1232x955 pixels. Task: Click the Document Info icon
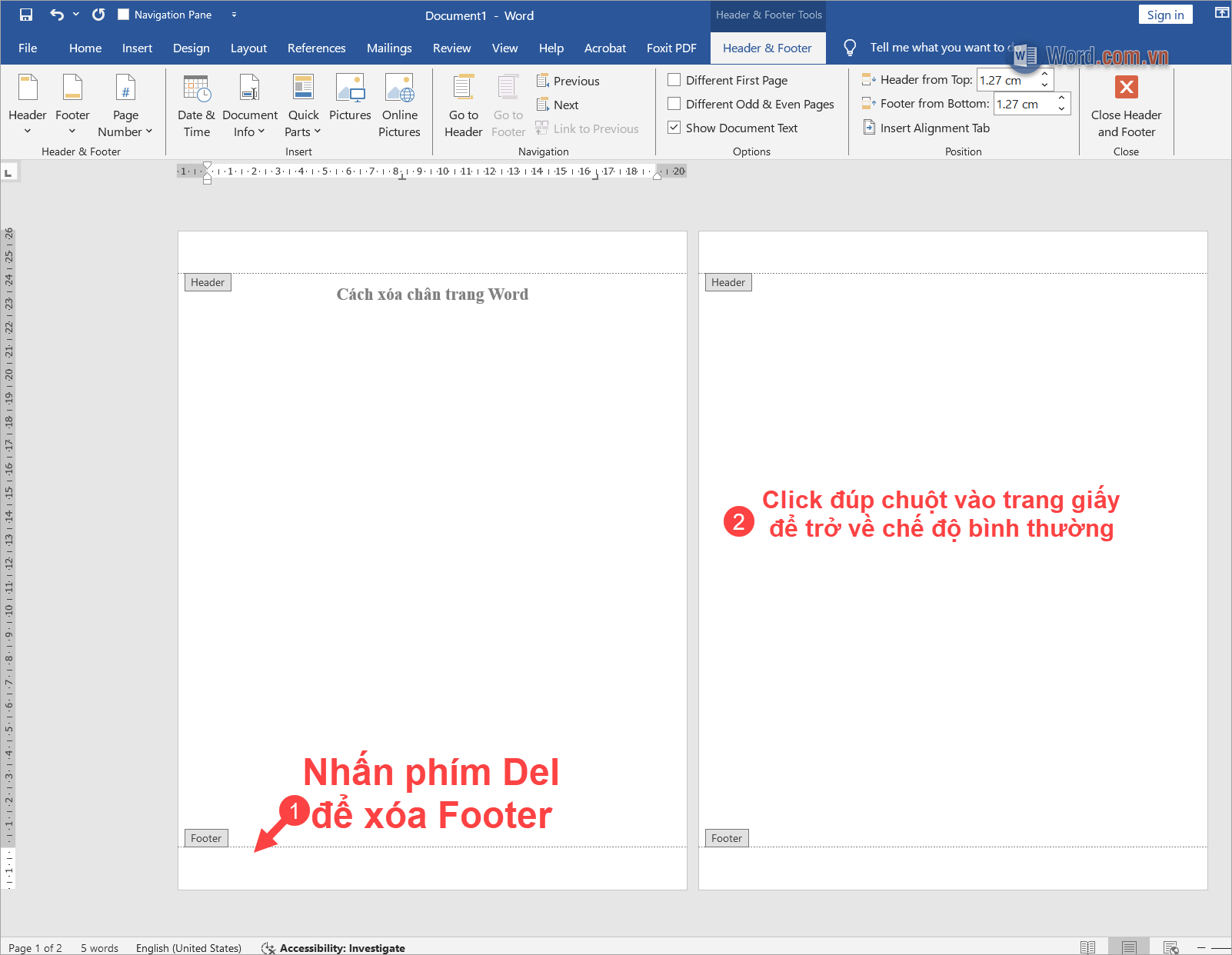click(250, 88)
